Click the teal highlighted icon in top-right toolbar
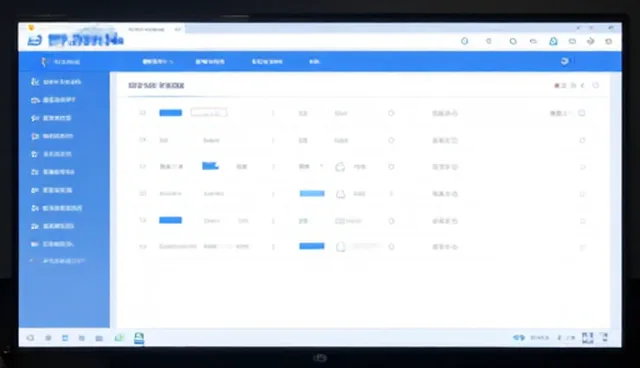The width and height of the screenshot is (640, 368). click(x=553, y=41)
